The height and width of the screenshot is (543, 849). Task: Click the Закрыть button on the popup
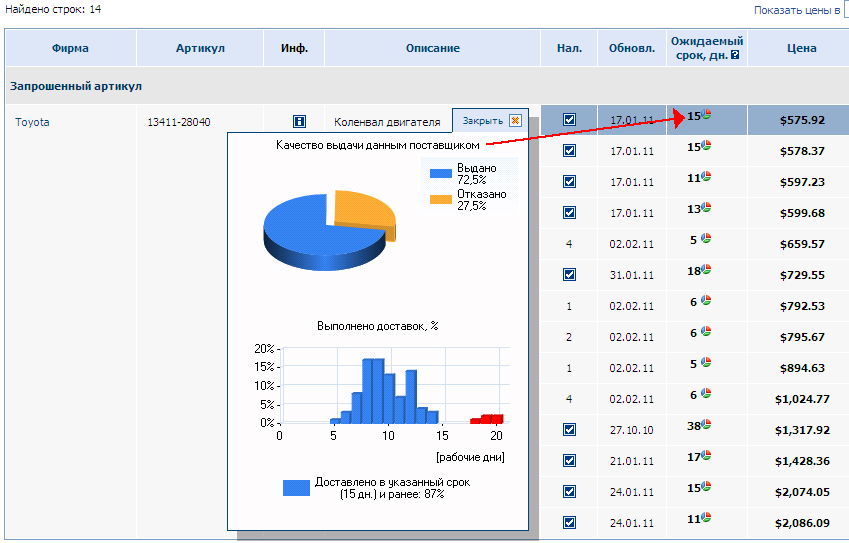[490, 120]
